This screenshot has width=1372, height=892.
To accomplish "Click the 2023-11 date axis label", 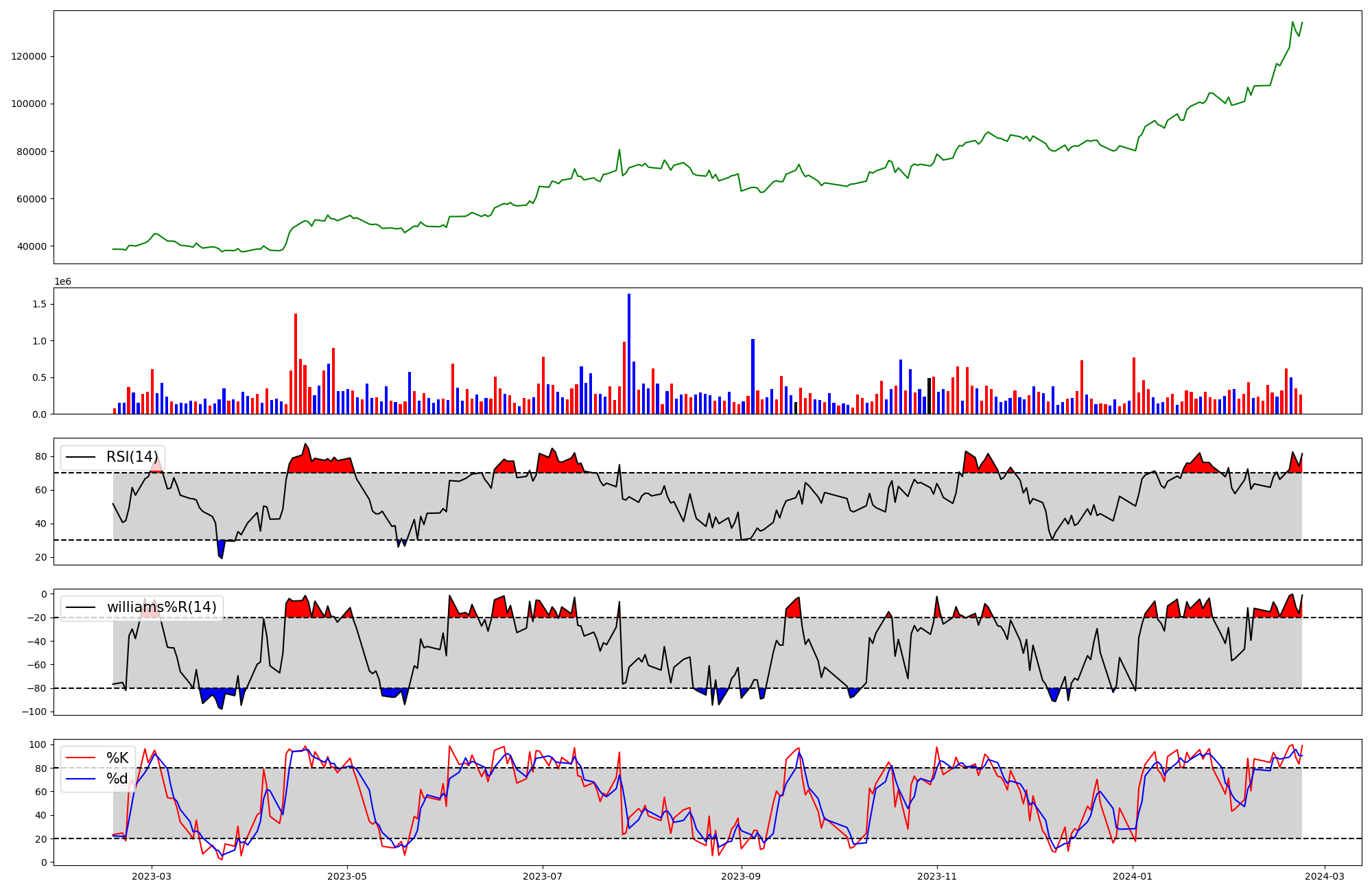I will pos(937,876).
